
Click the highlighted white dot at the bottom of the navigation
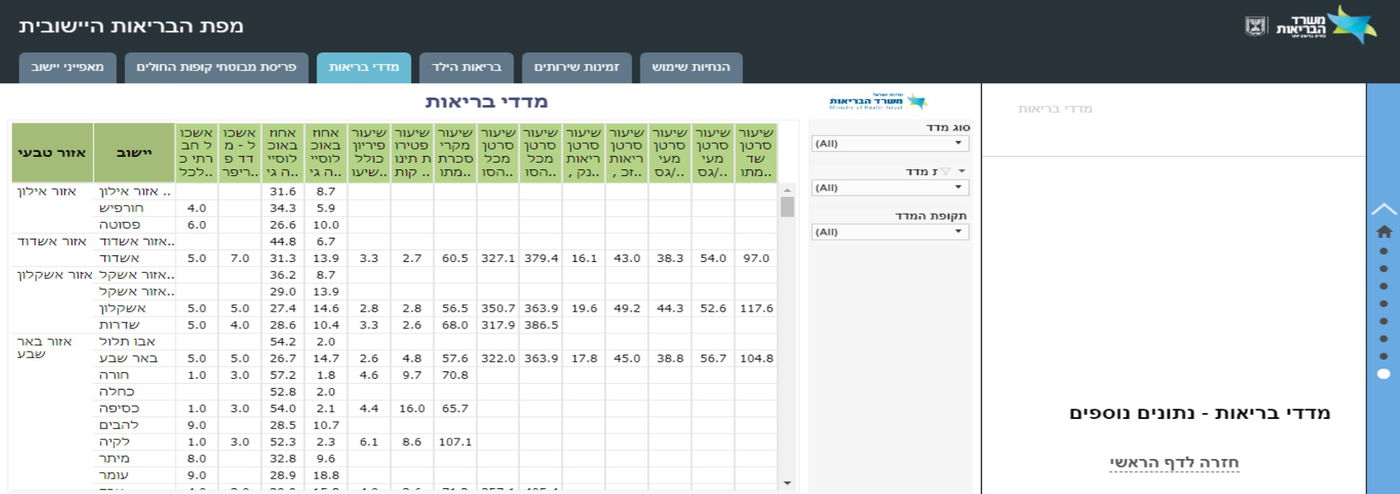click(x=1384, y=374)
